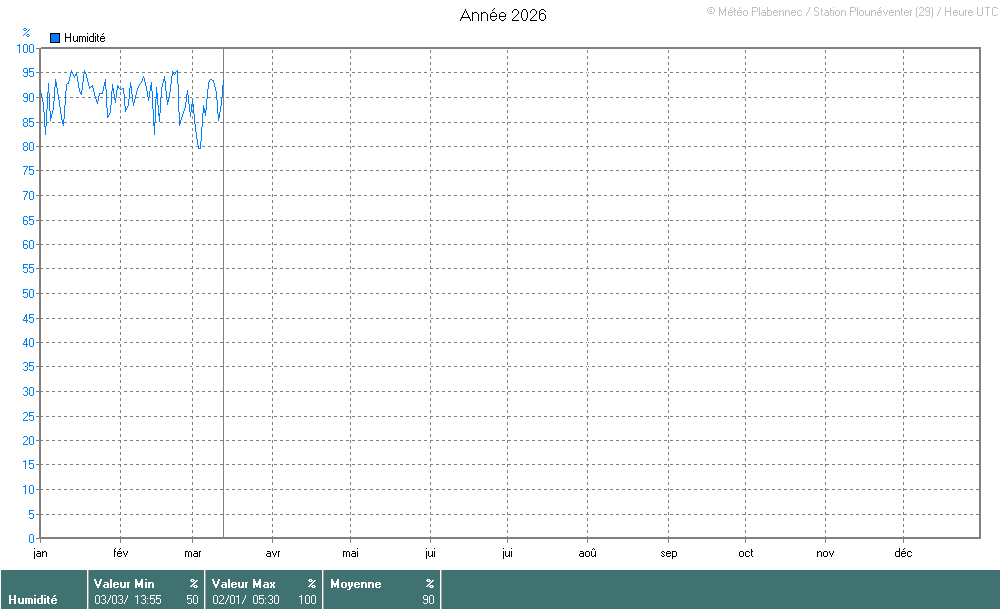Click the blue Humidité legend color square
The image size is (1000, 609).
(x=55, y=38)
